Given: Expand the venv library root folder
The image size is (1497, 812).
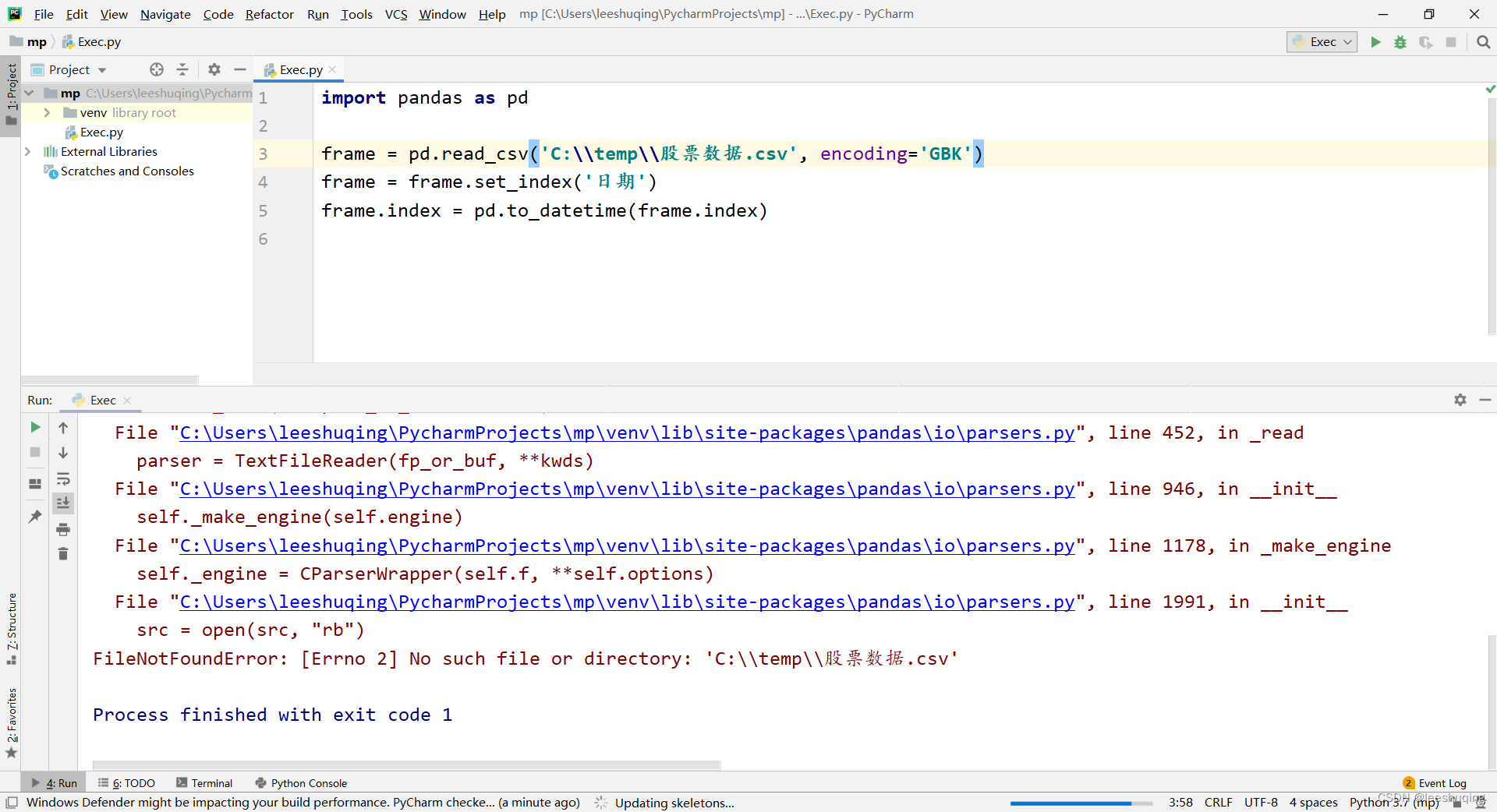Looking at the screenshot, I should [x=48, y=113].
